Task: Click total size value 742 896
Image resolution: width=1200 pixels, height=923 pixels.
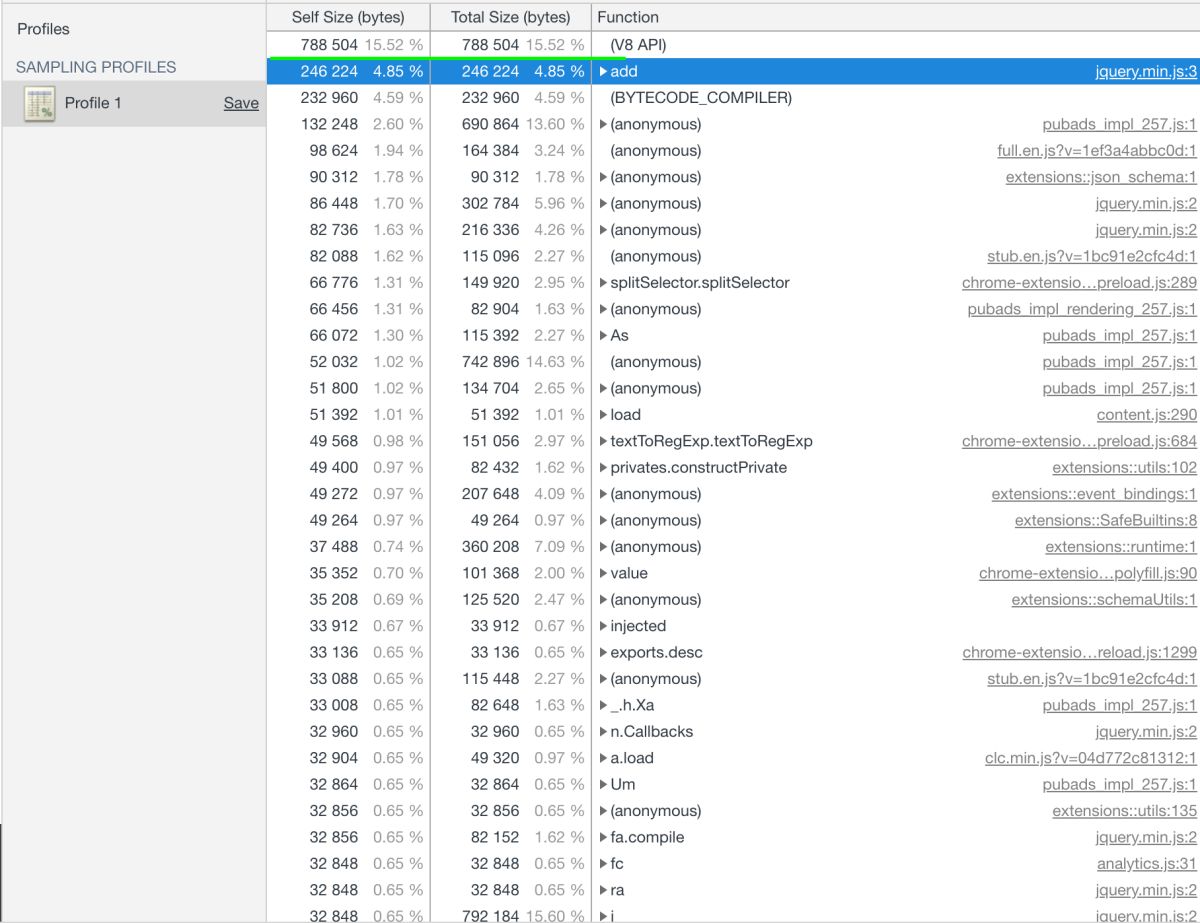Action: tap(491, 362)
